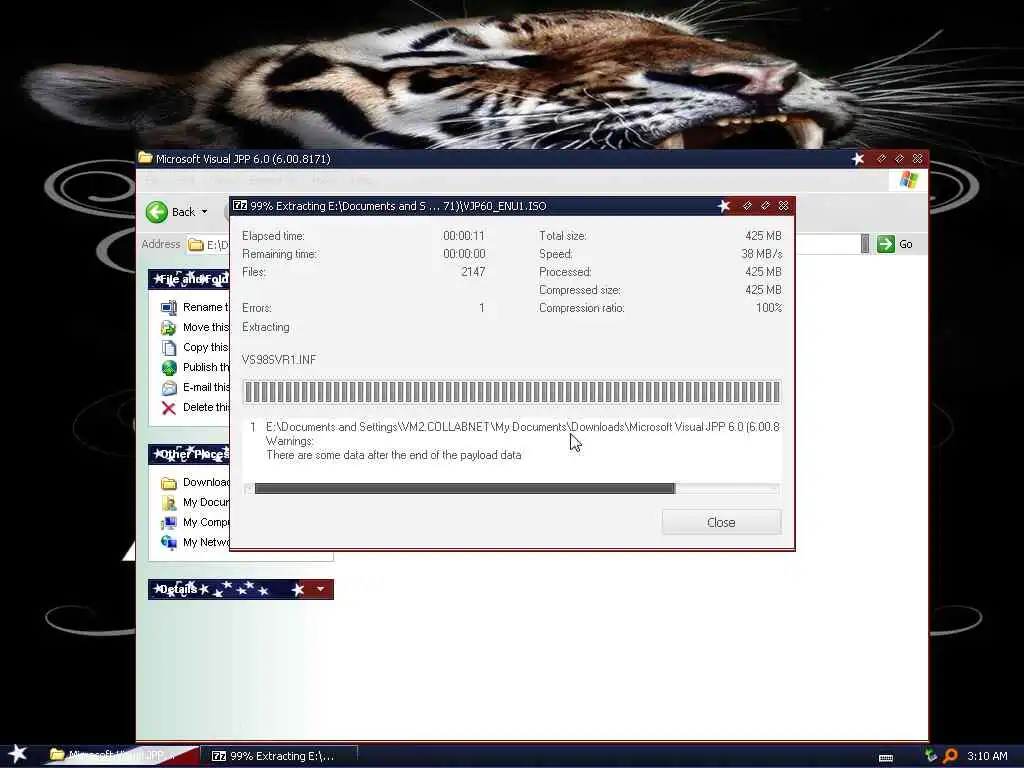Viewport: 1024px width, 768px height.
Task: Click the magnifier icon in system tray
Action: click(x=951, y=756)
